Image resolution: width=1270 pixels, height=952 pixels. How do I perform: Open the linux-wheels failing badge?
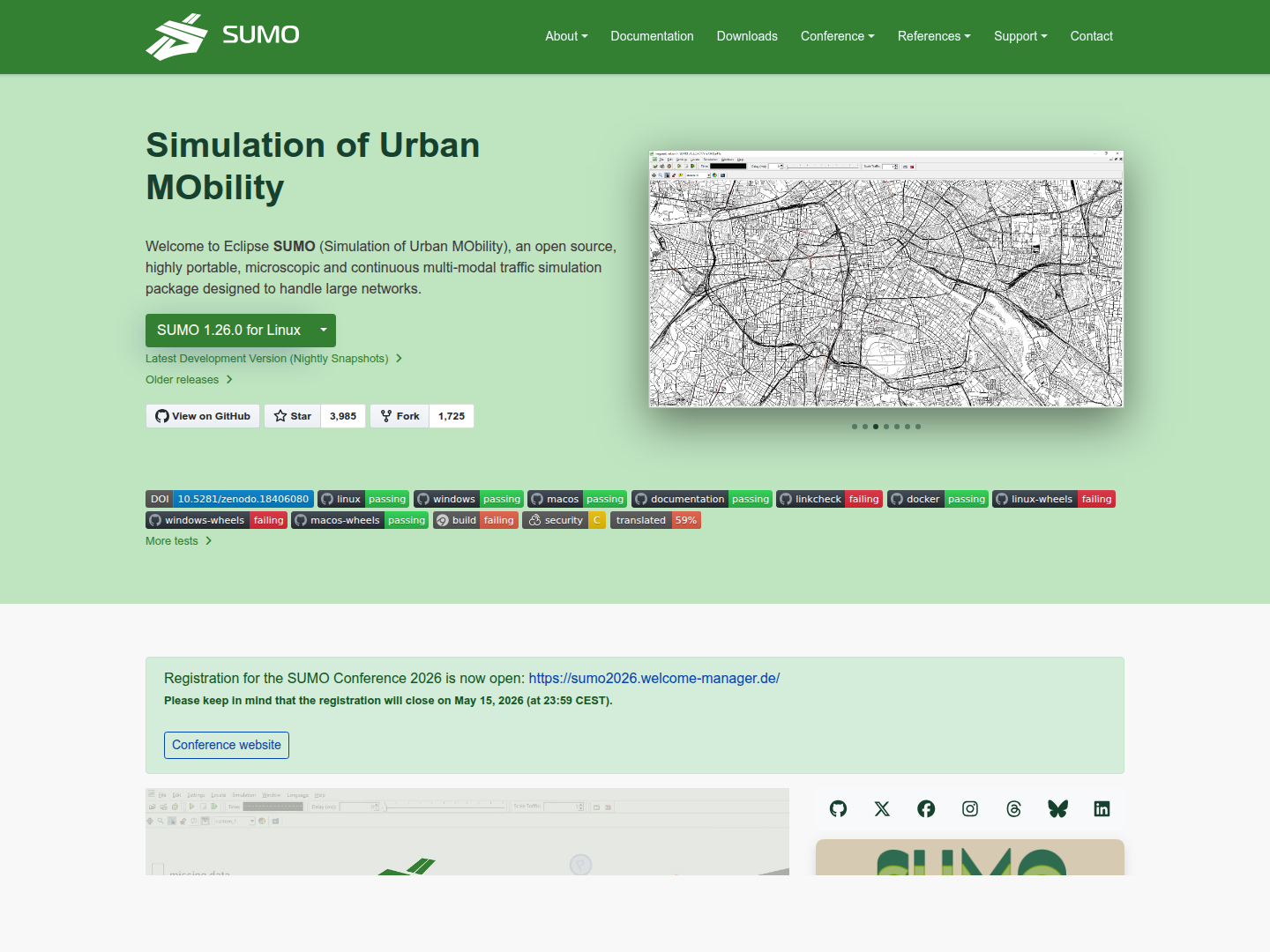click(1054, 499)
